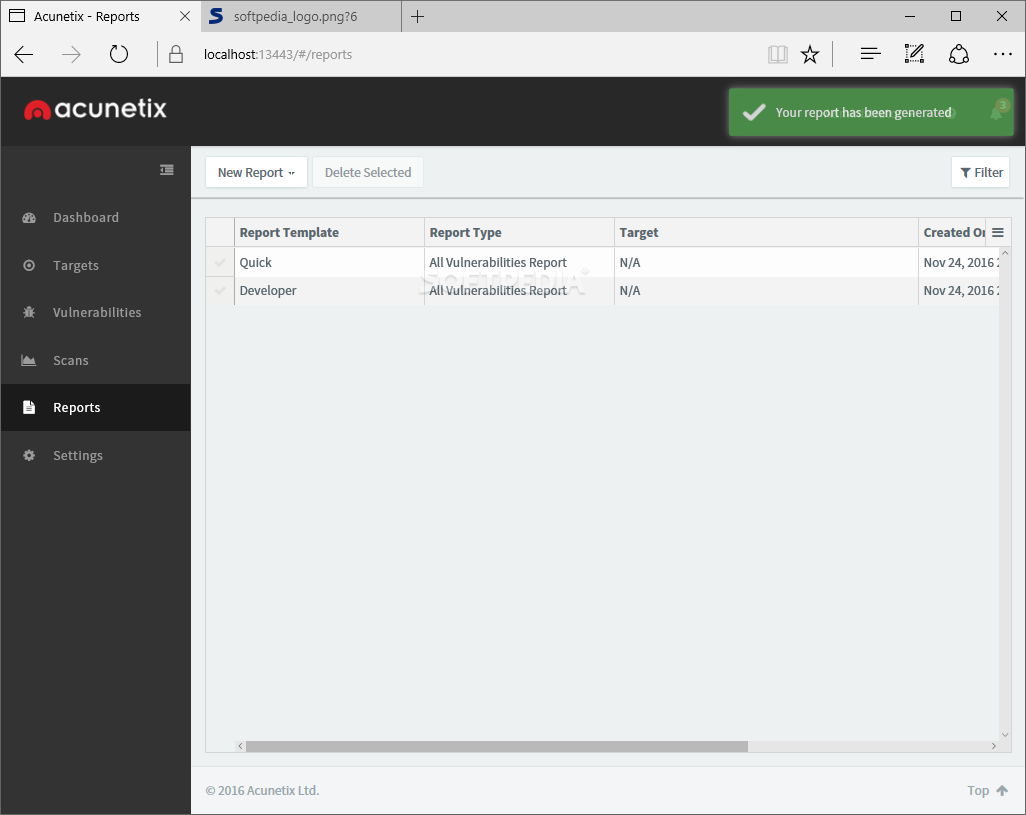Tick the checkbox for the Quick report
Image resolution: width=1026 pixels, height=815 pixels.
[220, 262]
